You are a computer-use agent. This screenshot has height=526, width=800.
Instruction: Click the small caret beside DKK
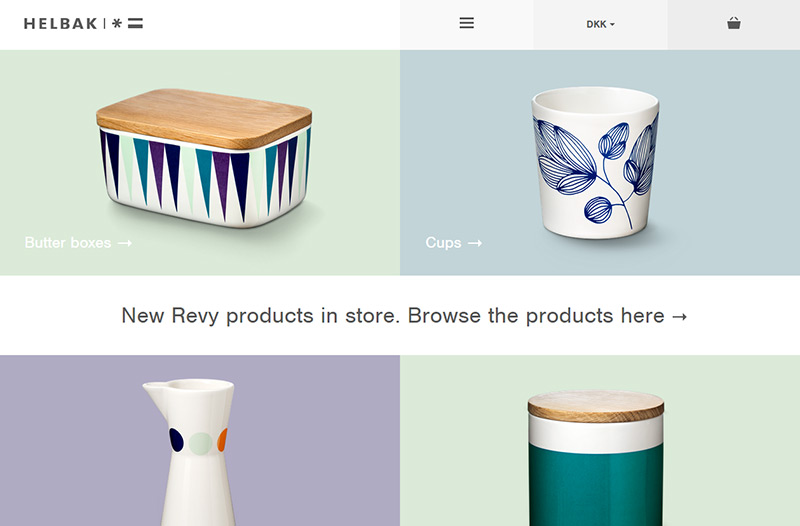pos(612,24)
